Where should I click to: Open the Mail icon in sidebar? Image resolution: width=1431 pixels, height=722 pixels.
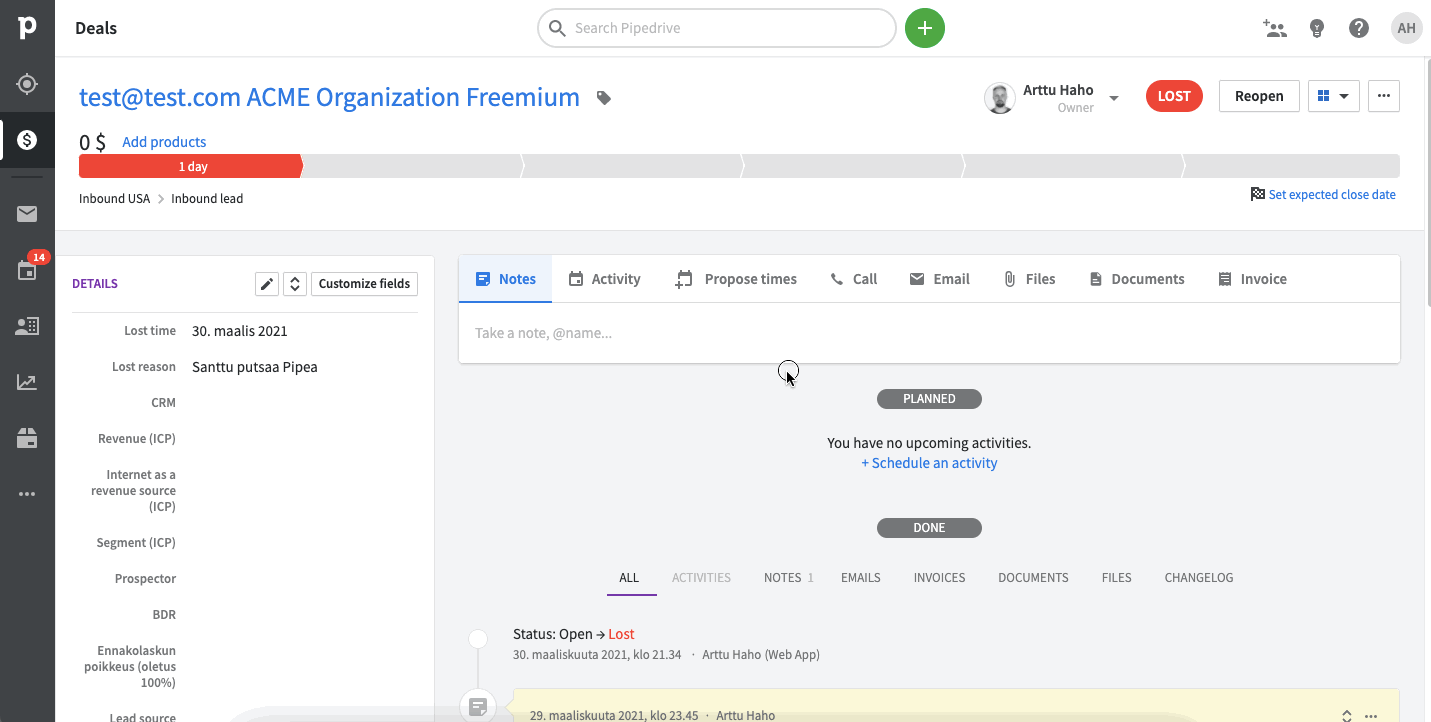[x=27, y=214]
